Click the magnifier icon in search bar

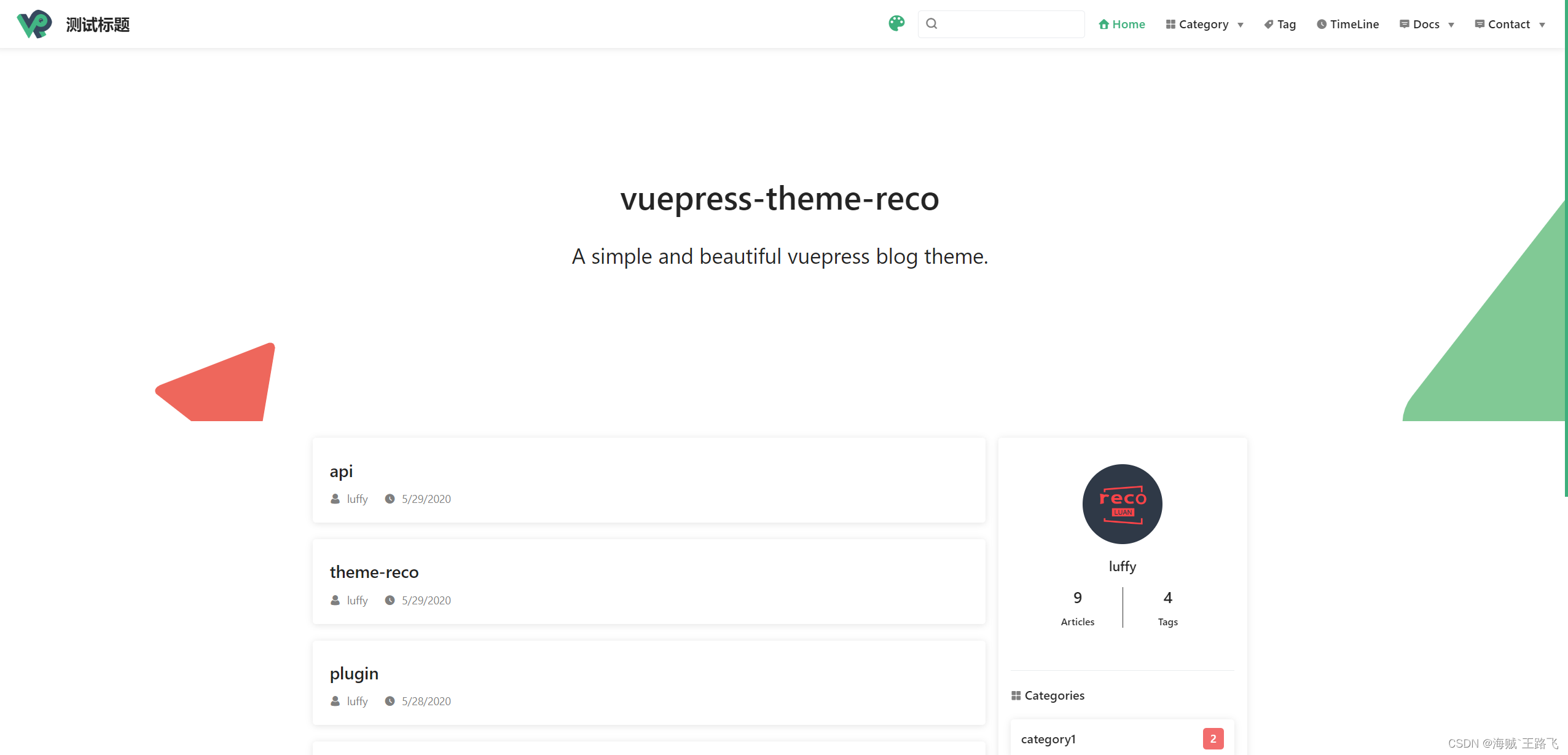point(931,23)
